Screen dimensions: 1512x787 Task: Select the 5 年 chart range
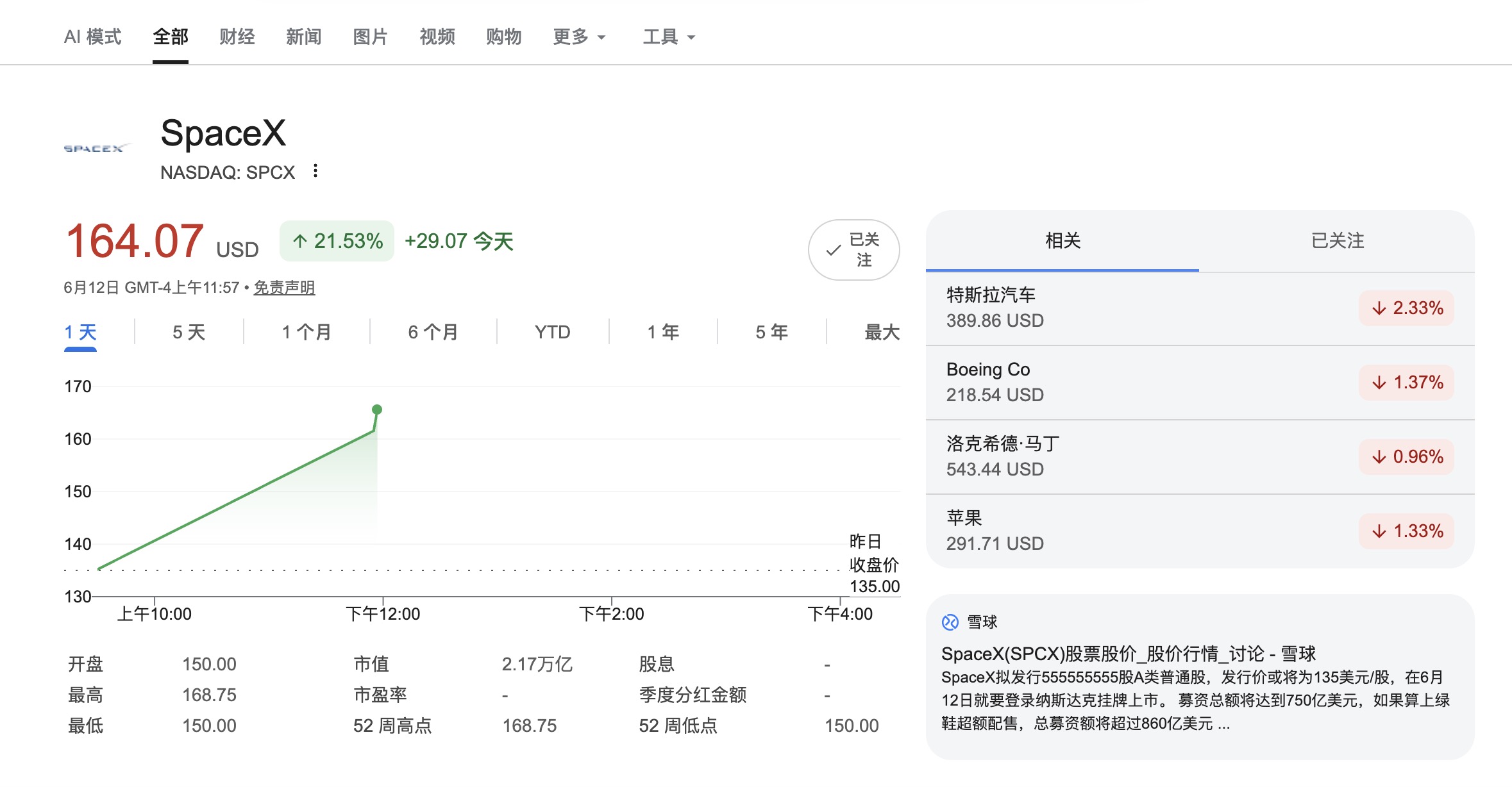coord(772,333)
